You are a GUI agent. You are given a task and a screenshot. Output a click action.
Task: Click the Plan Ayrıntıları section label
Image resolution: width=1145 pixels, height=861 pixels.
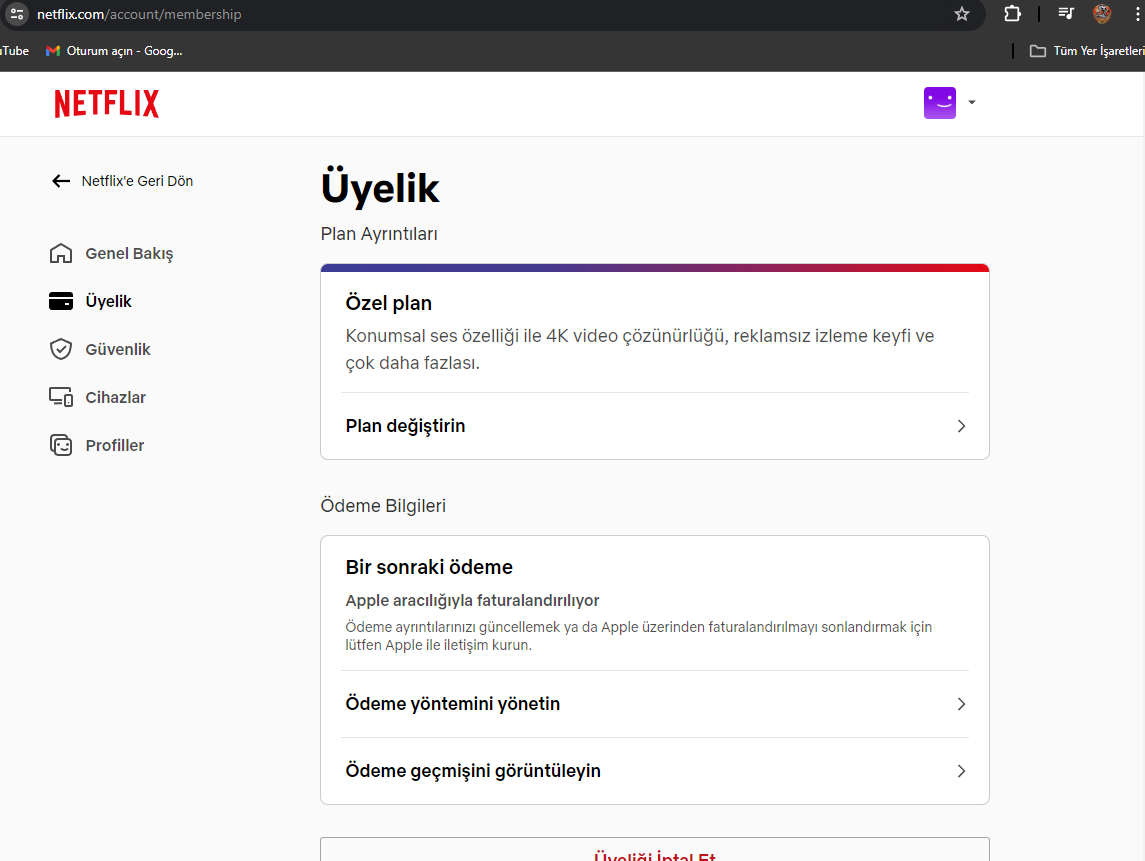[379, 234]
